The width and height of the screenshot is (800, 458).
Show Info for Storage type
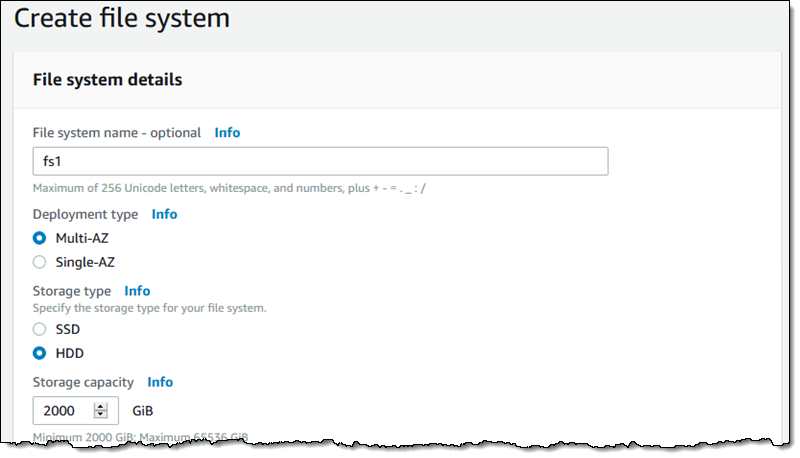click(x=137, y=291)
